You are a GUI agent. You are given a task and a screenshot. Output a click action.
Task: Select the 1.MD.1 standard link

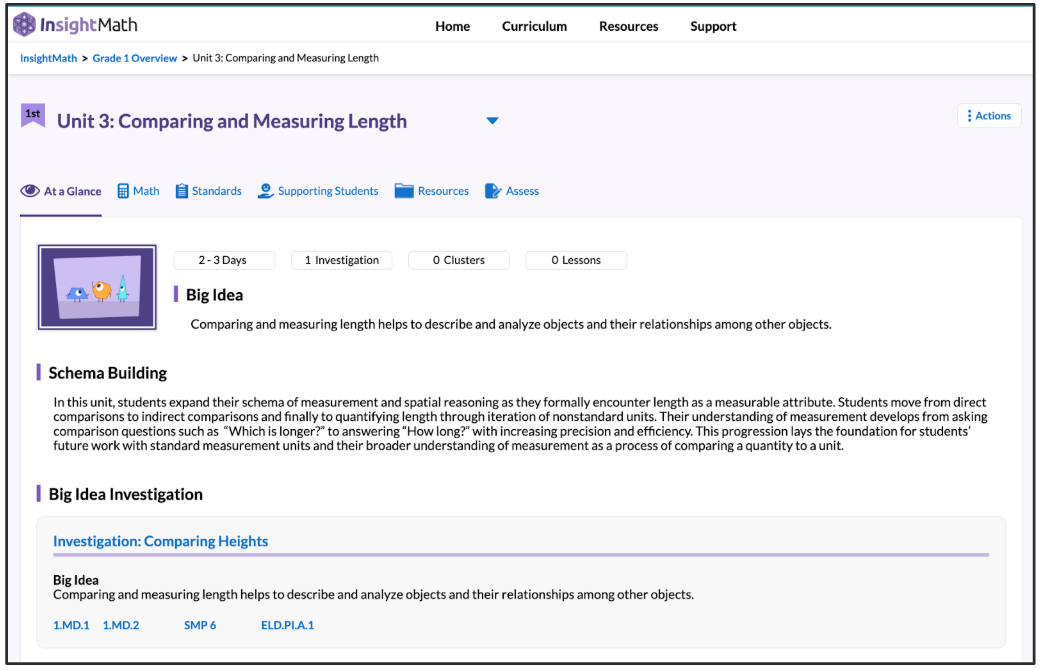71,625
